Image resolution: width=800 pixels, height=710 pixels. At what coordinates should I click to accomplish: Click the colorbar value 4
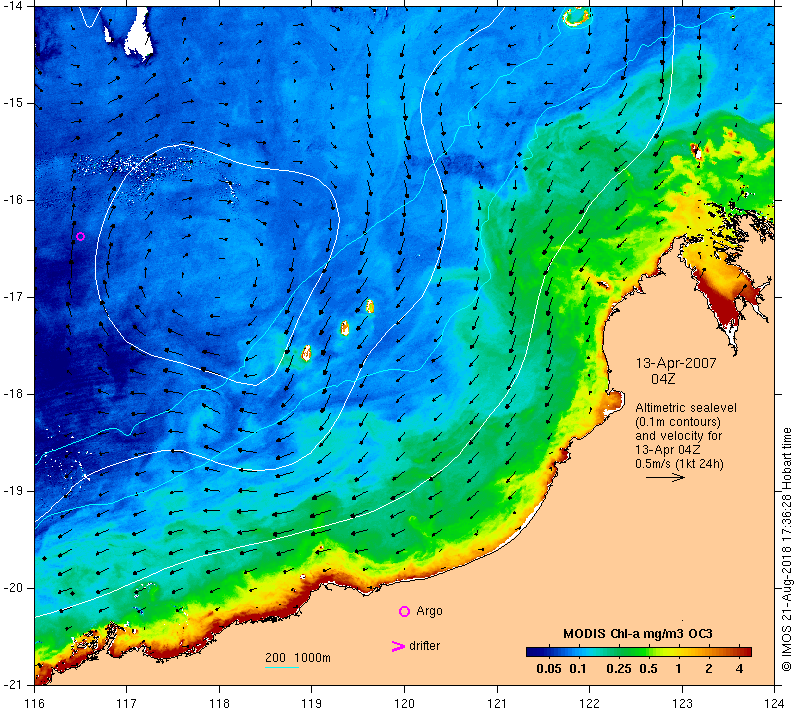pyautogui.click(x=739, y=669)
